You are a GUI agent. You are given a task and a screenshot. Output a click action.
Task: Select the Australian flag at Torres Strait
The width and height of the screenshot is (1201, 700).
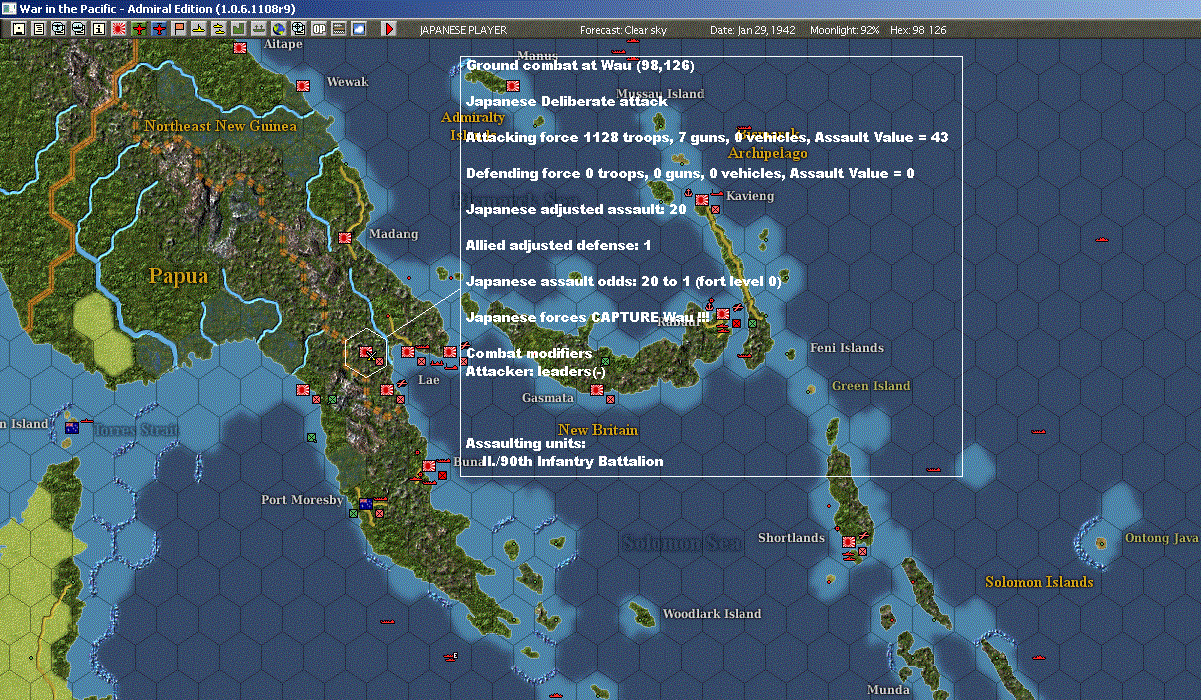coord(72,428)
